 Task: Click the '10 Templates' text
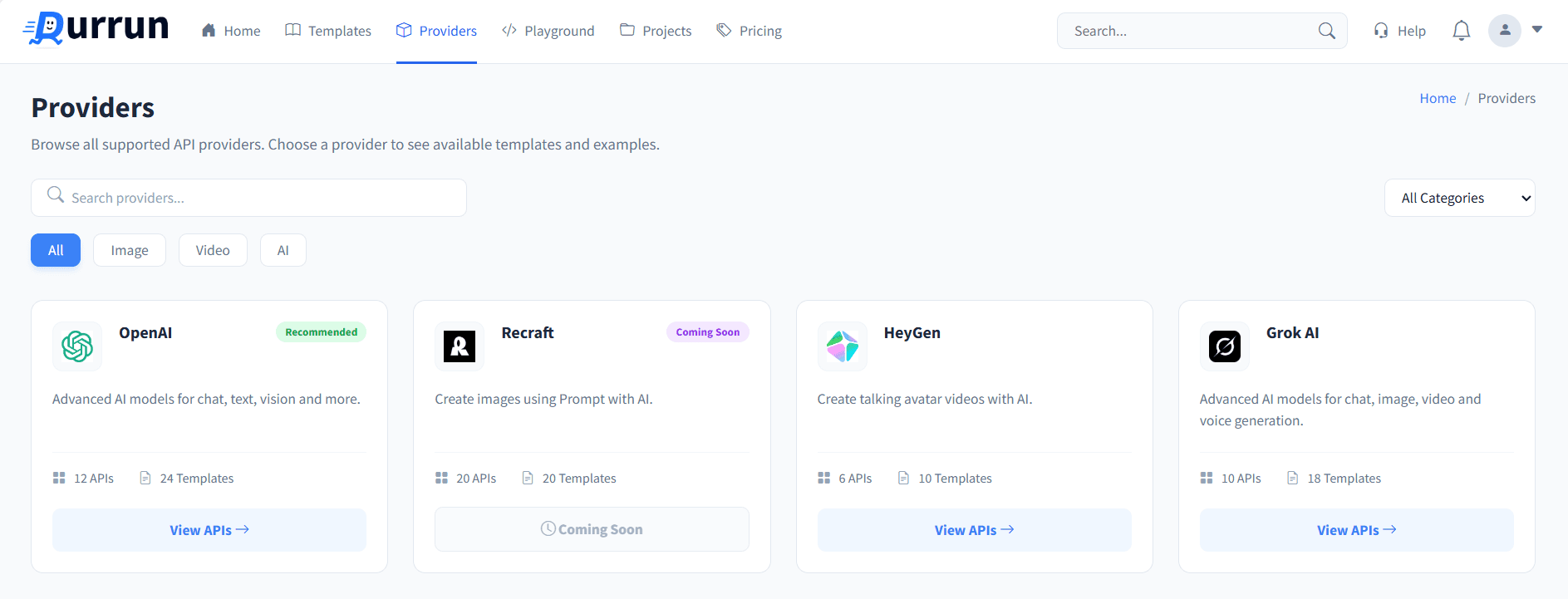(955, 479)
